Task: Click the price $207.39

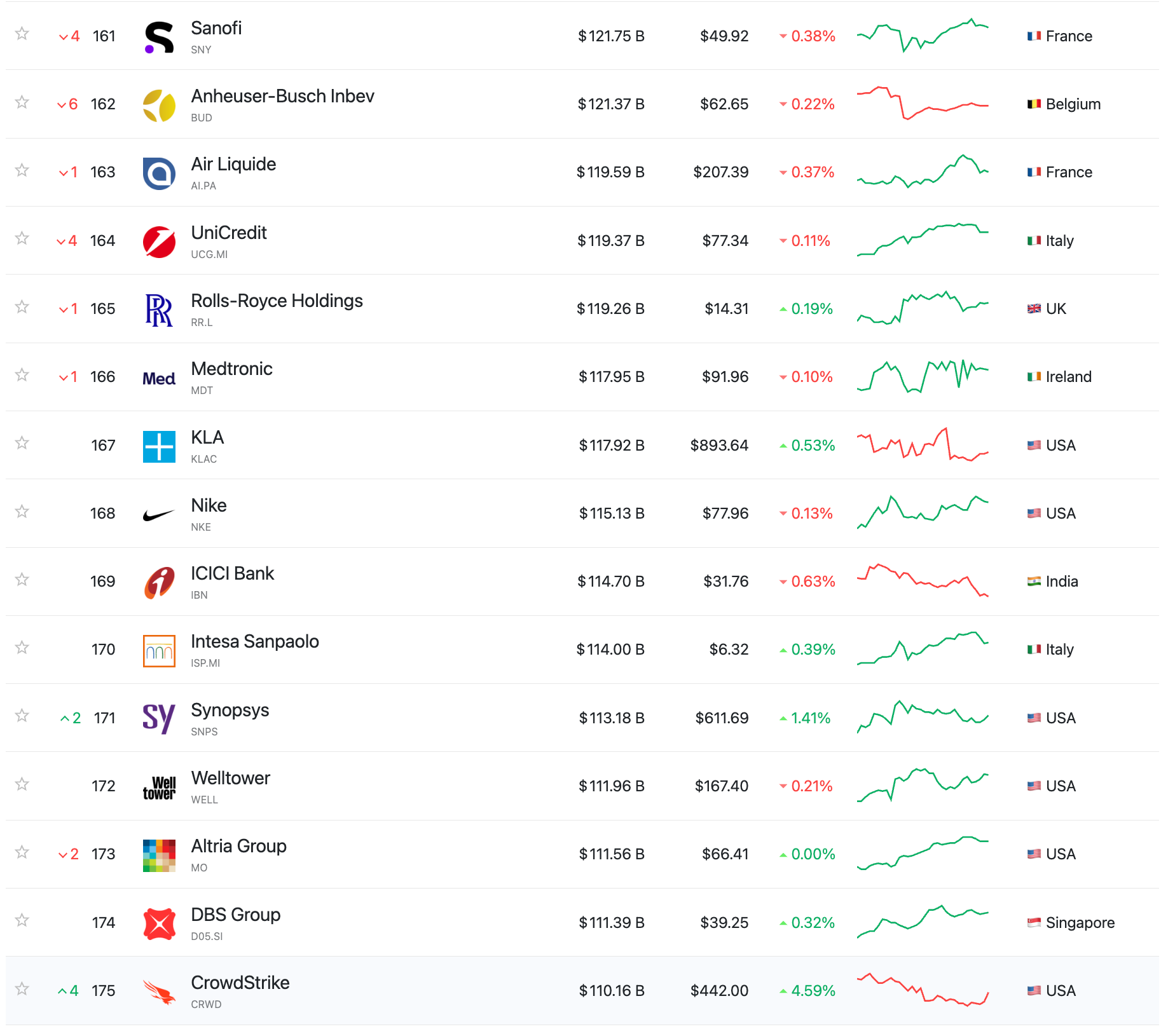Action: pyautogui.click(x=720, y=172)
